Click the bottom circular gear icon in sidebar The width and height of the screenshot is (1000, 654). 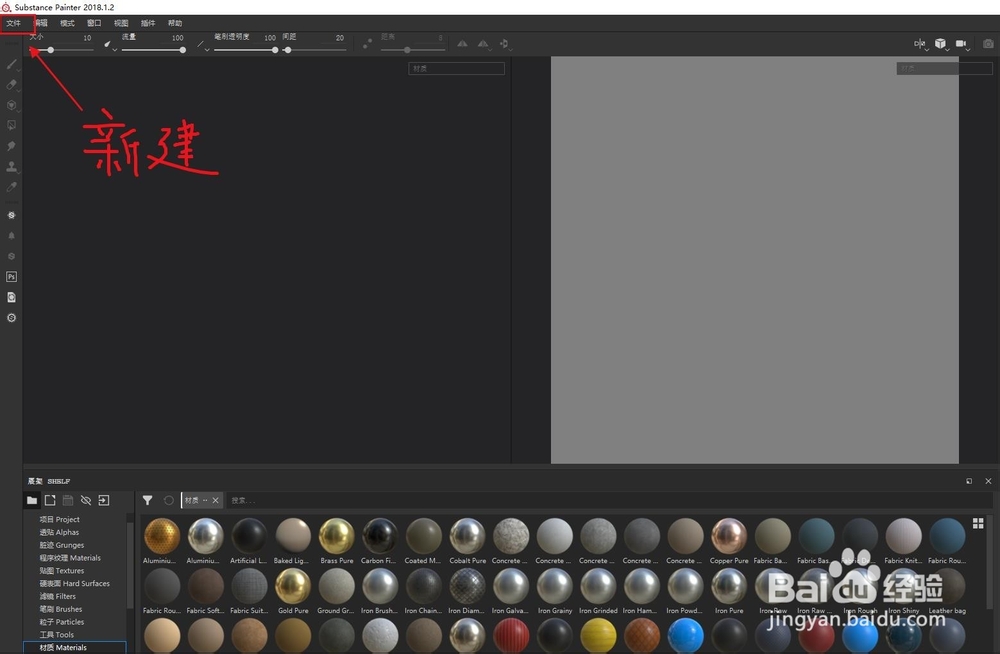tap(11, 318)
